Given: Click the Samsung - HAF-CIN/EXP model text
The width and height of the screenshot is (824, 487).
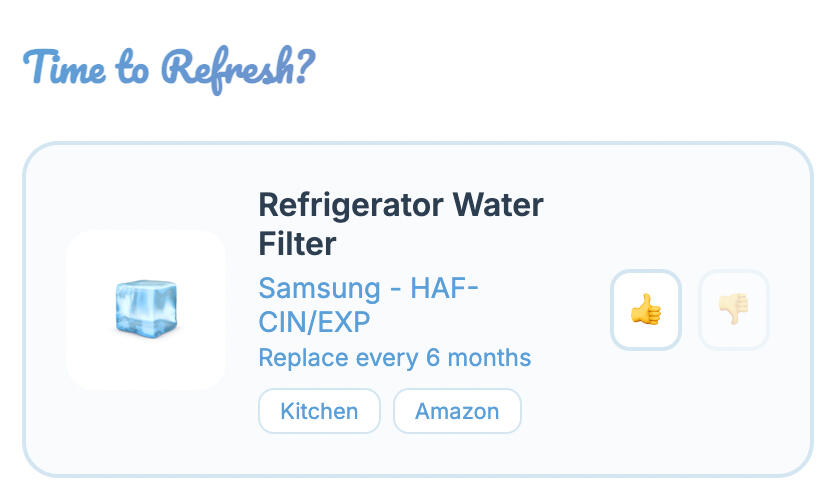Looking at the screenshot, I should tap(367, 305).
